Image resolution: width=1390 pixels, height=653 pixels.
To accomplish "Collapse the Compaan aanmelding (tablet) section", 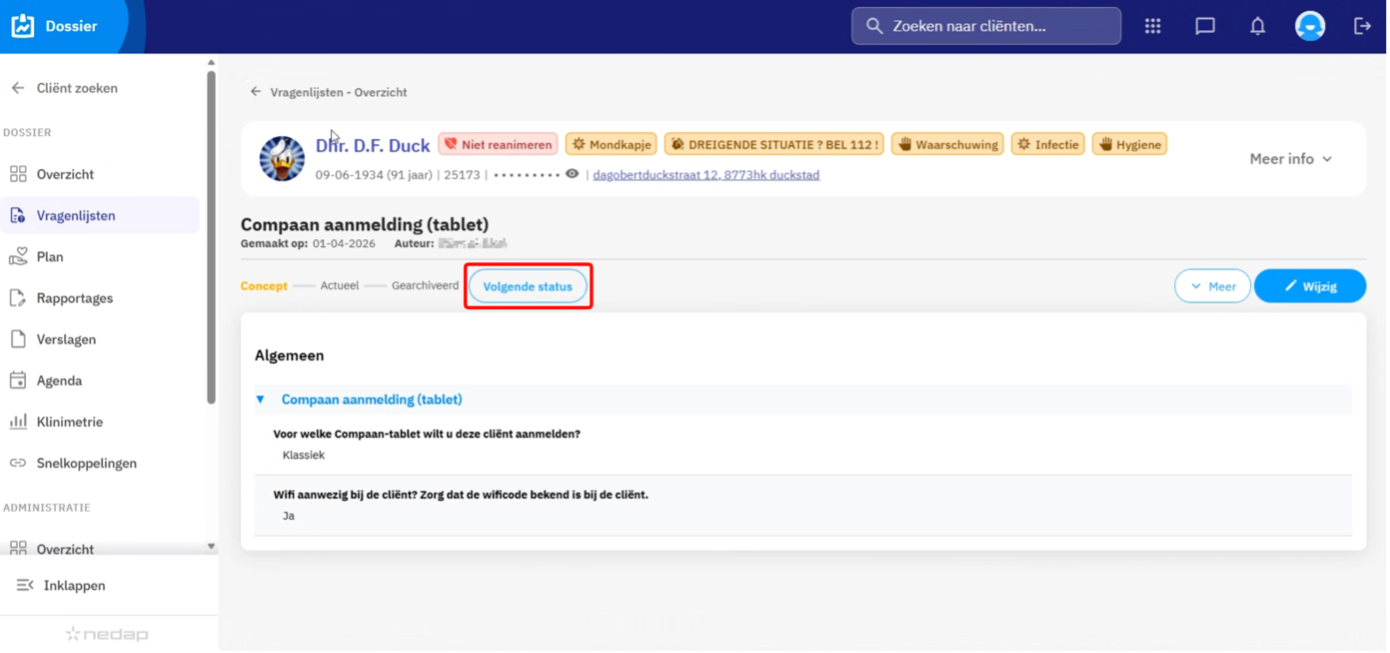I will click(260, 399).
